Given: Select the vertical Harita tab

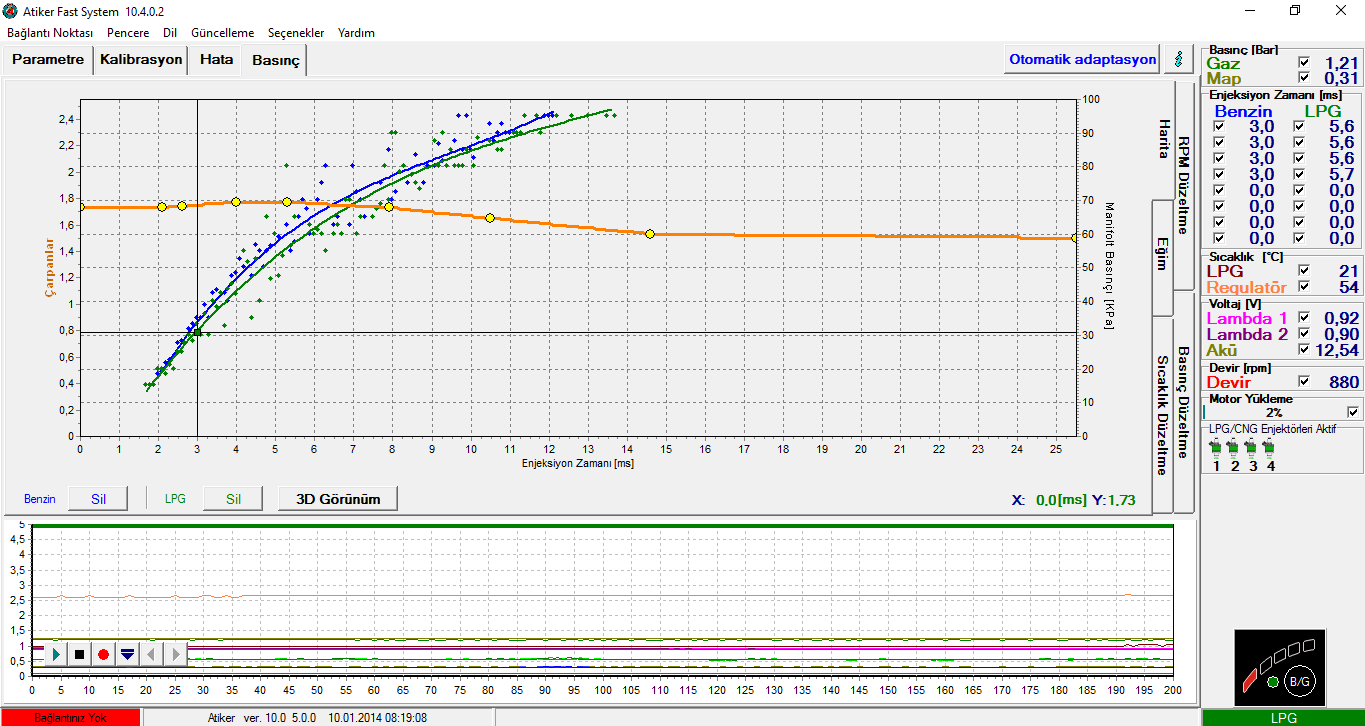Looking at the screenshot, I should click(1163, 138).
